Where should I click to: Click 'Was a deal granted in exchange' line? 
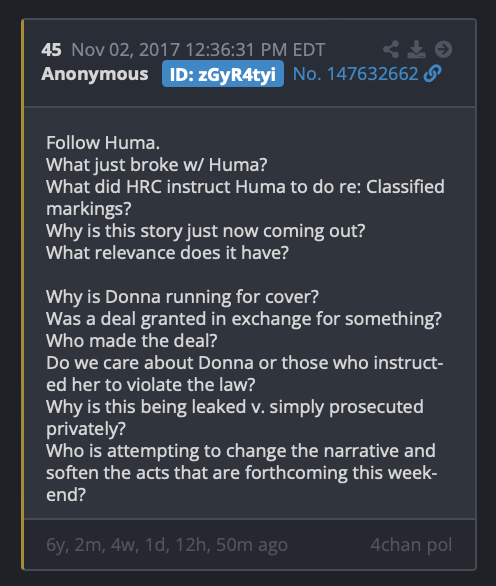pos(244,319)
